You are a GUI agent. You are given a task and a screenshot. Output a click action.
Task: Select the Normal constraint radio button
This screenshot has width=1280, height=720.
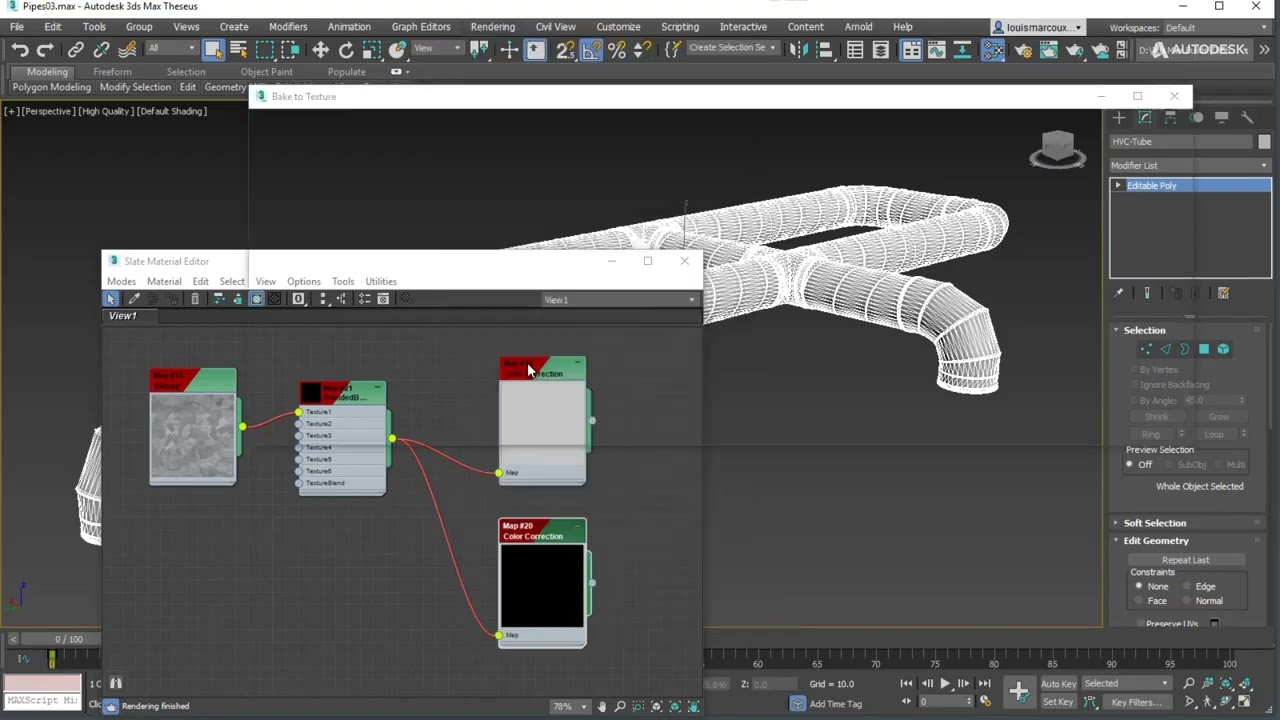click(x=1187, y=601)
